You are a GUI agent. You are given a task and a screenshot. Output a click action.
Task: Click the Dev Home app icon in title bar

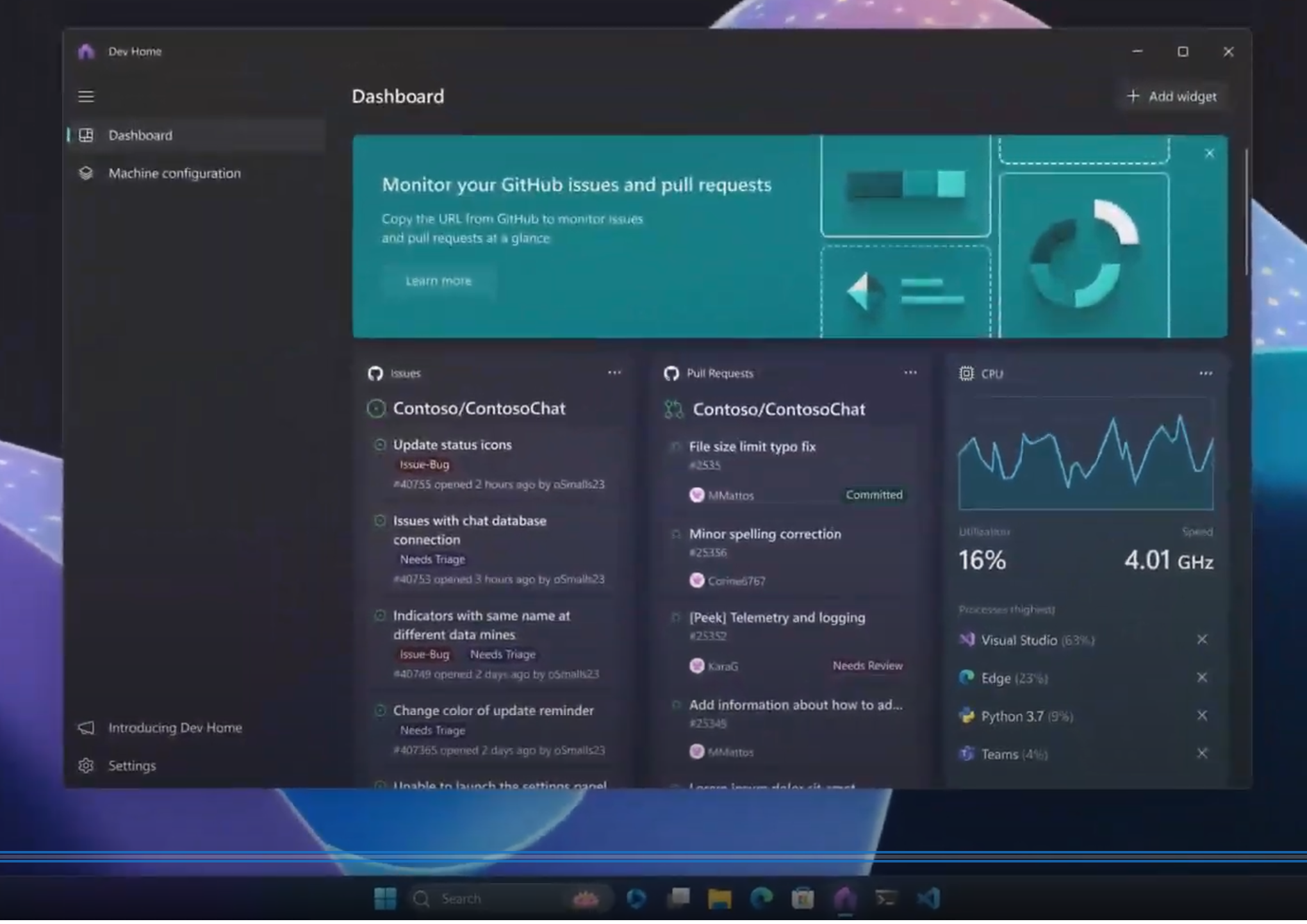pos(86,51)
